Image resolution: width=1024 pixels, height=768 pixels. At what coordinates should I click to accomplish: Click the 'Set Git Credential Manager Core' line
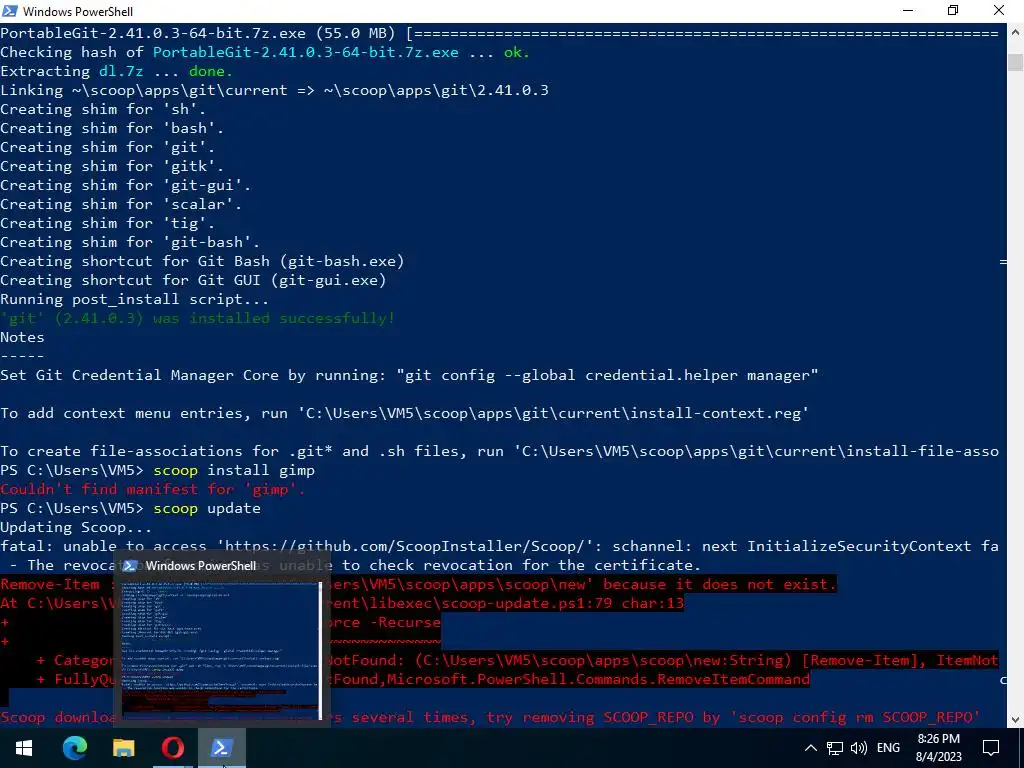(409, 375)
